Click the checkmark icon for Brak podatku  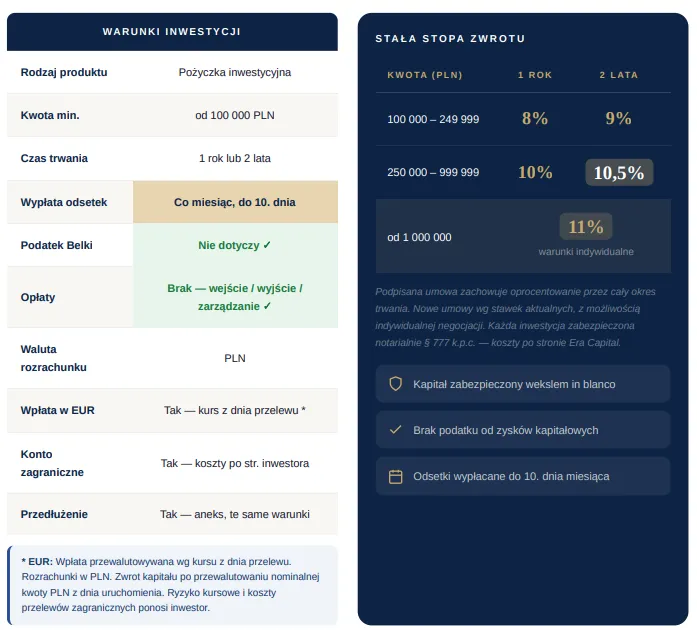(x=395, y=429)
